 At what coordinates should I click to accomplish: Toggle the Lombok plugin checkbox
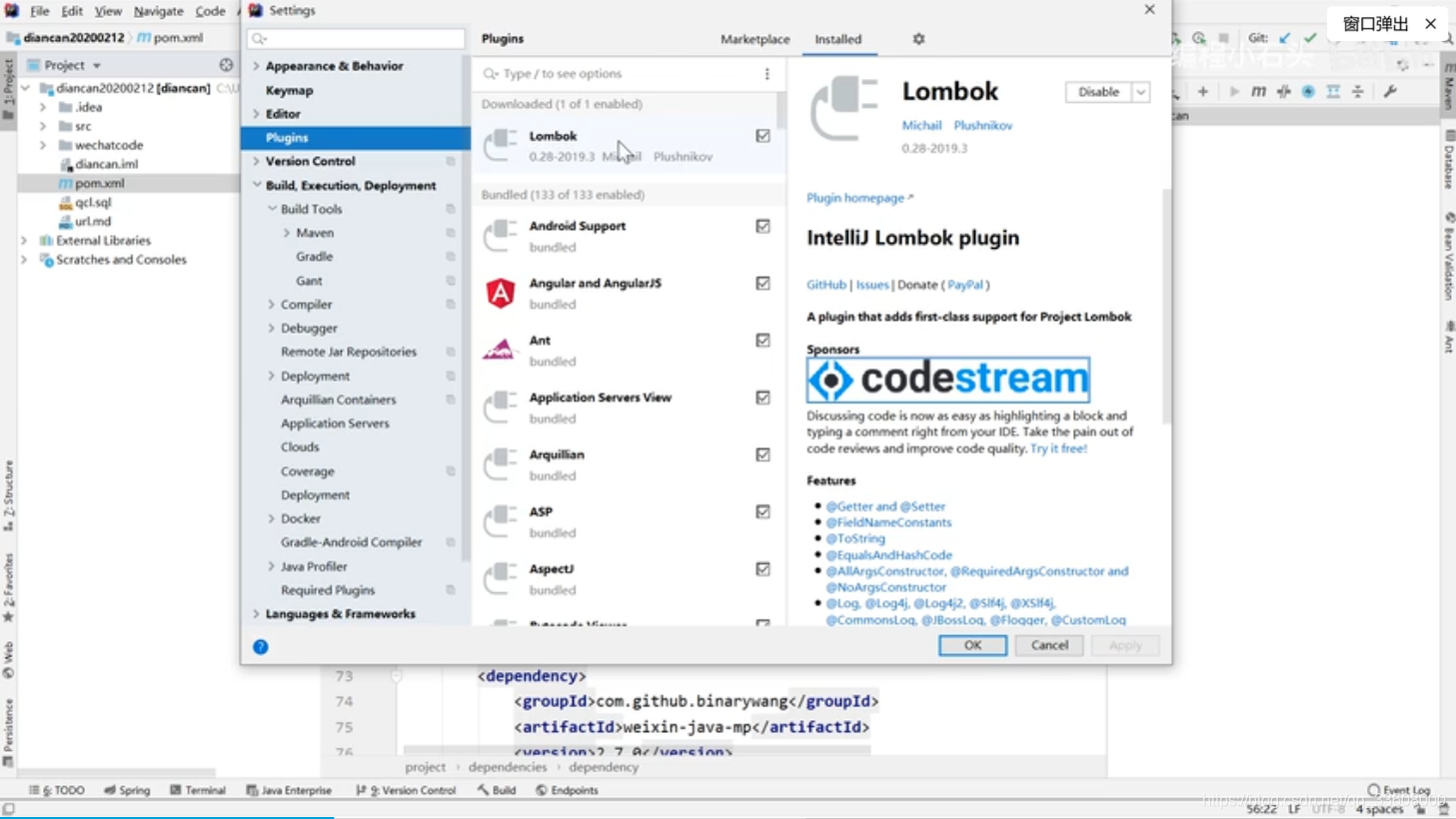(x=762, y=136)
